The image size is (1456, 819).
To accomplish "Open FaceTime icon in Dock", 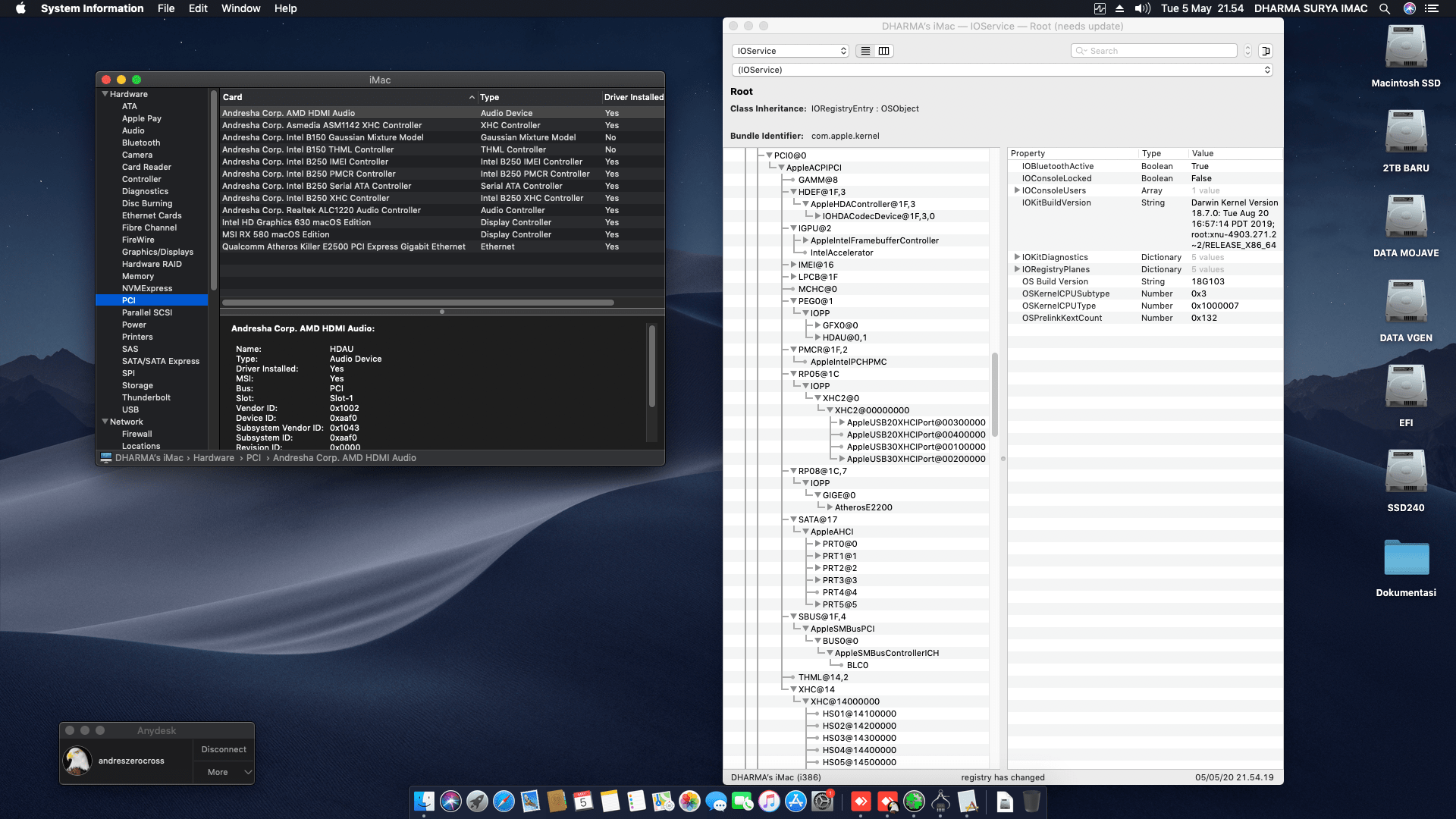I will [742, 801].
